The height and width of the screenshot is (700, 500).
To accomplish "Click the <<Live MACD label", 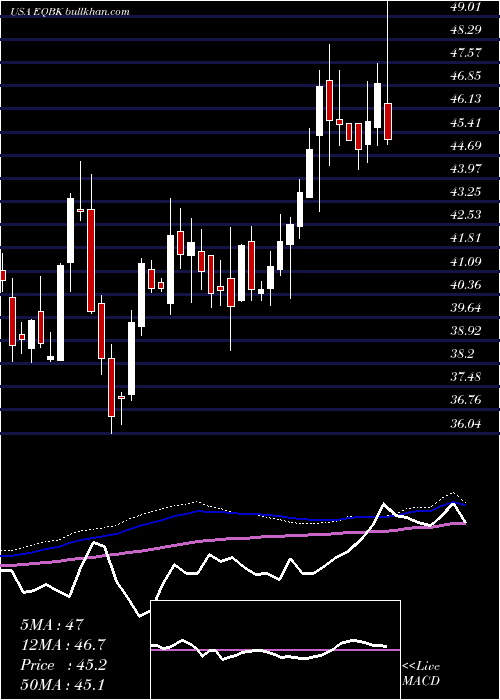I will point(421,674).
